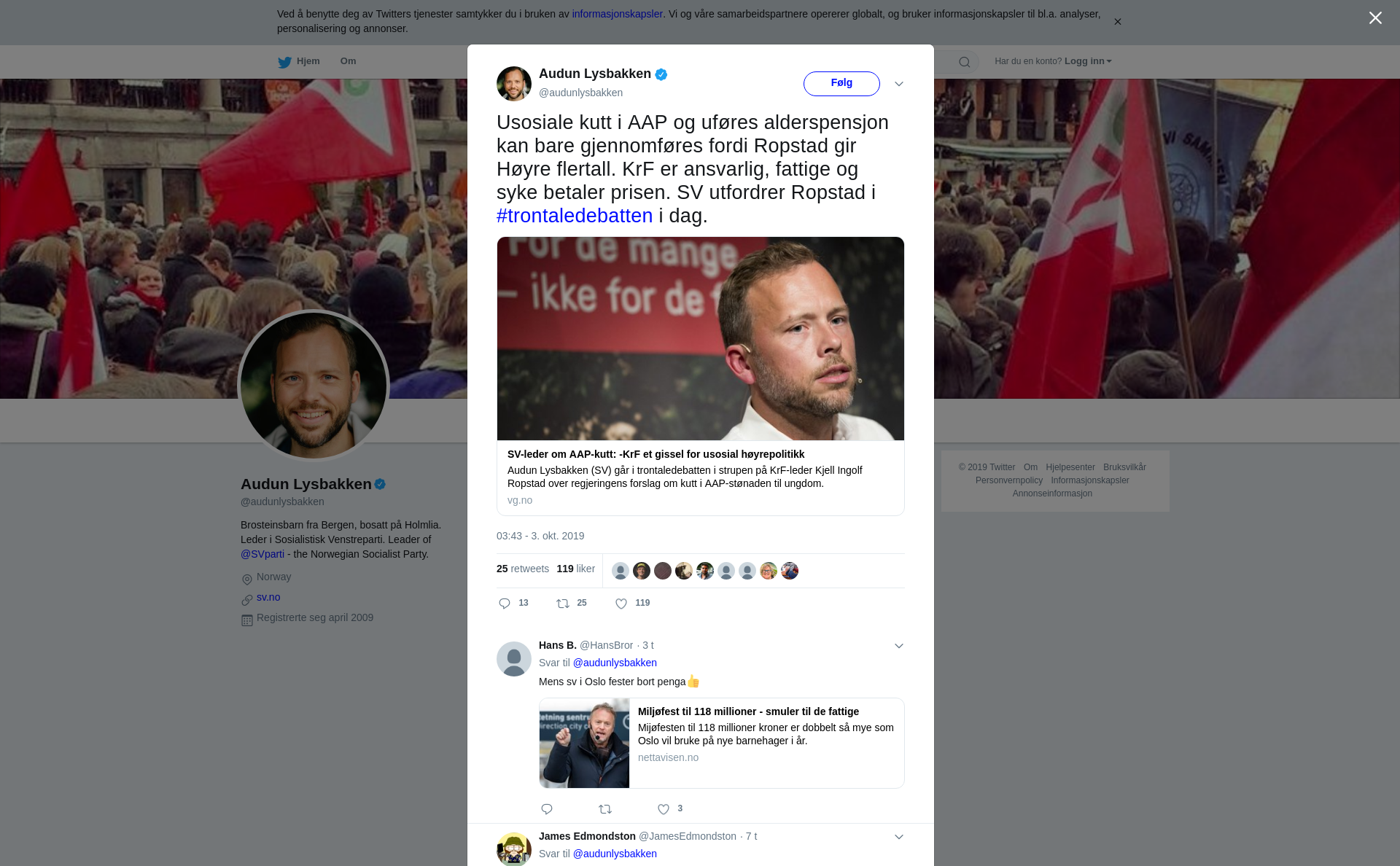Expand main tweet options chevron
The image size is (1400, 866).
[x=899, y=84]
